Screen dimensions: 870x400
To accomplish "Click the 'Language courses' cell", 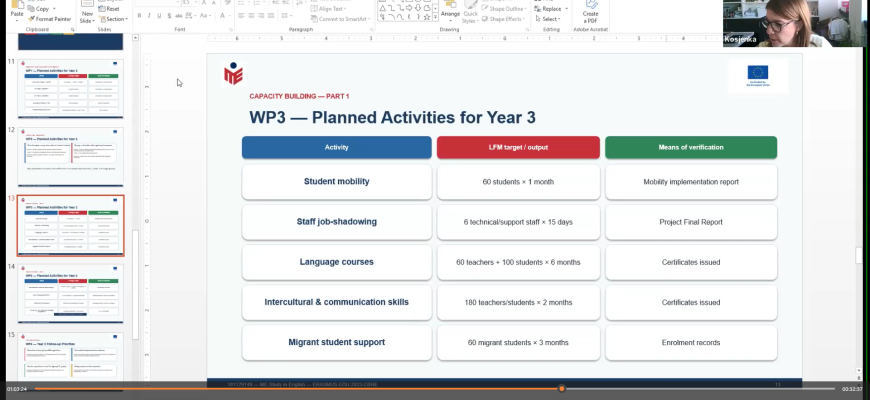I will click(x=337, y=262).
